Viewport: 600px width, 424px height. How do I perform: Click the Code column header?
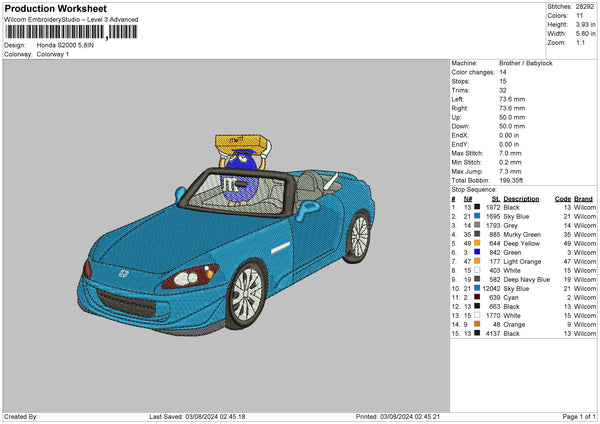tap(562, 199)
